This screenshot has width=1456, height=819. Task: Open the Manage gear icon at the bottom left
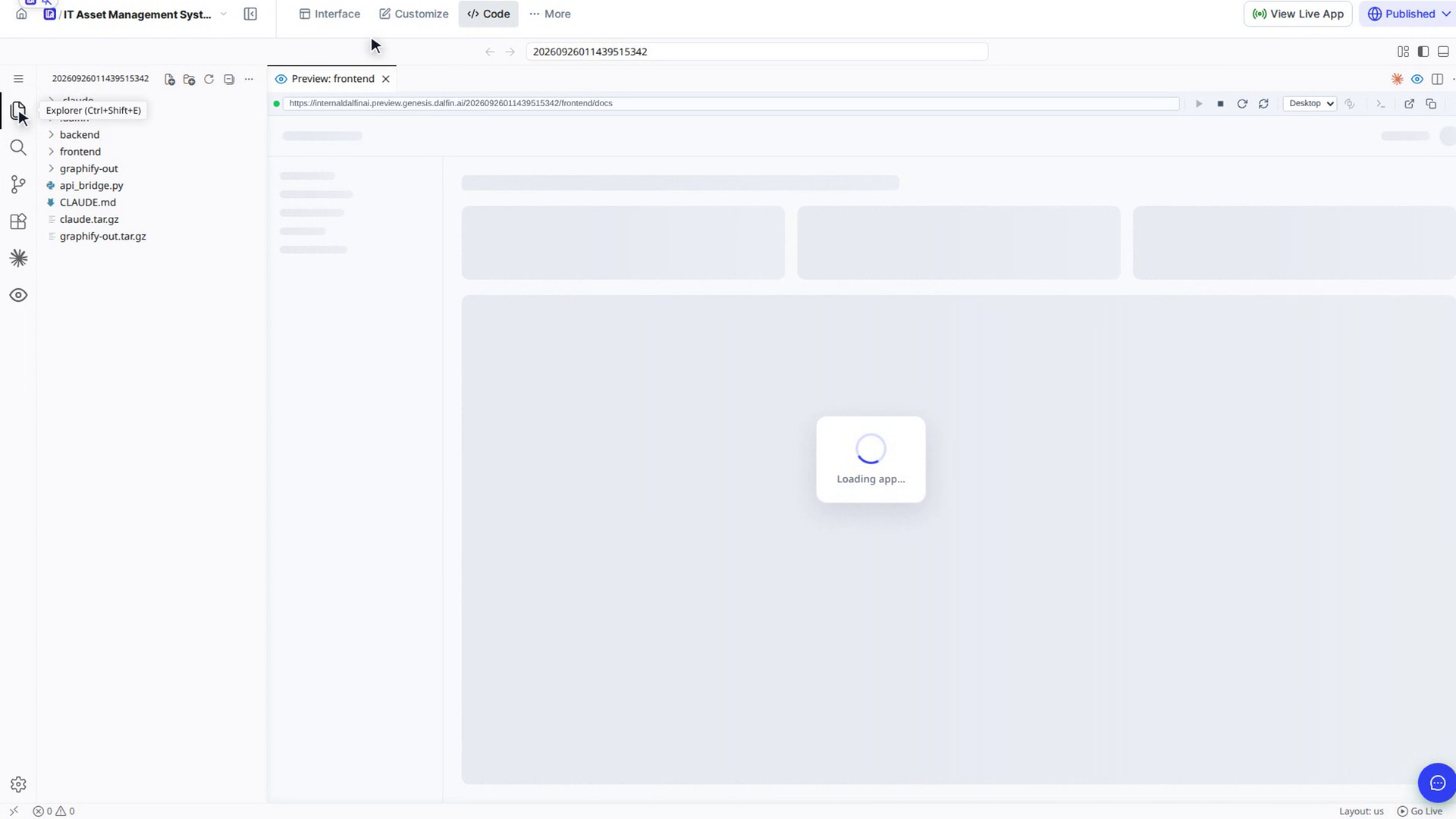[x=18, y=784]
